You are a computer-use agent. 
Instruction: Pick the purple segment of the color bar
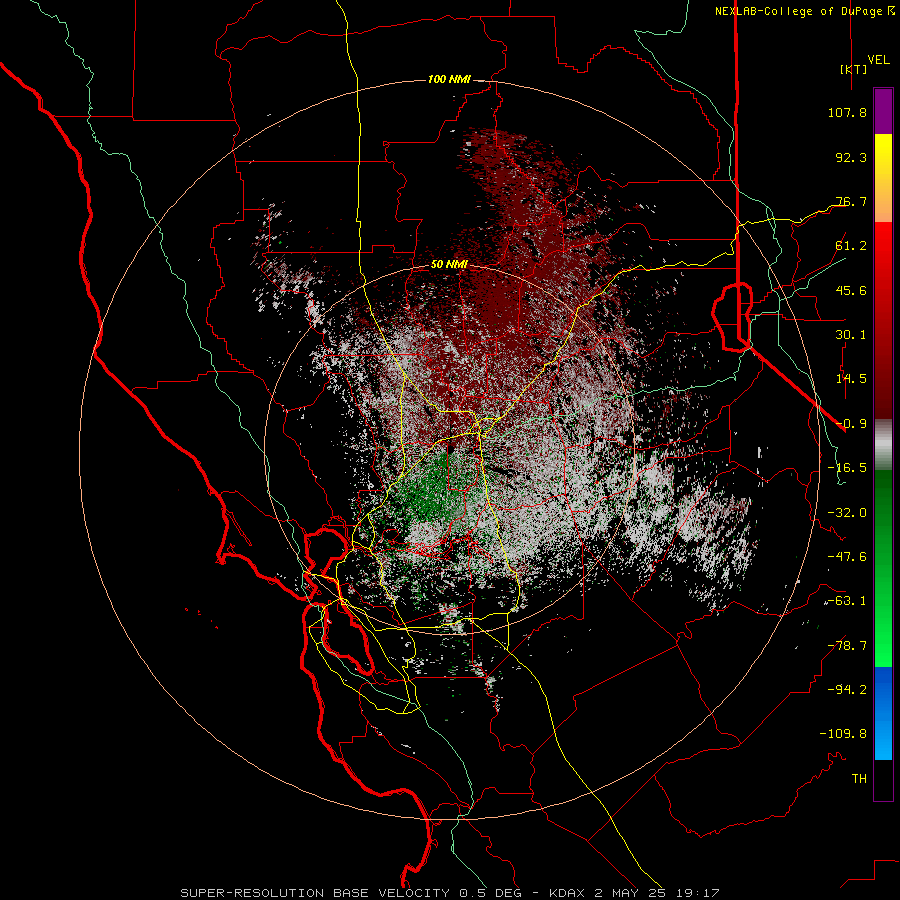(x=883, y=111)
